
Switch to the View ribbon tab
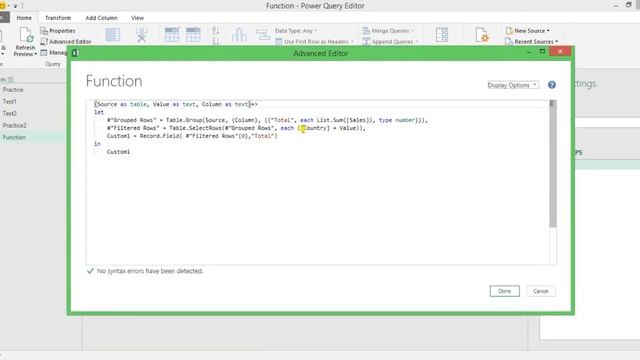pos(137,18)
